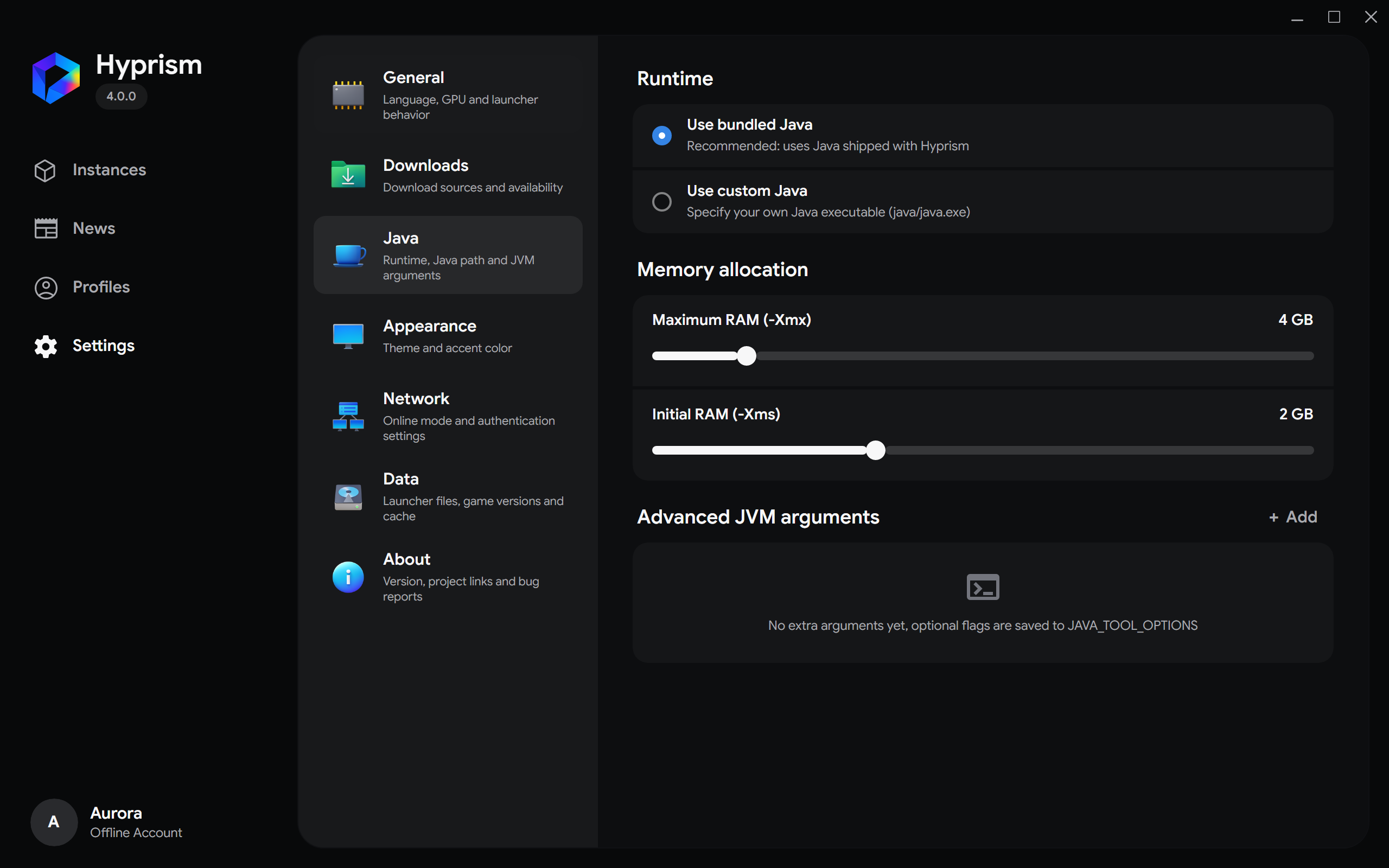
Task: Click the Settings gear icon
Action: (x=46, y=346)
